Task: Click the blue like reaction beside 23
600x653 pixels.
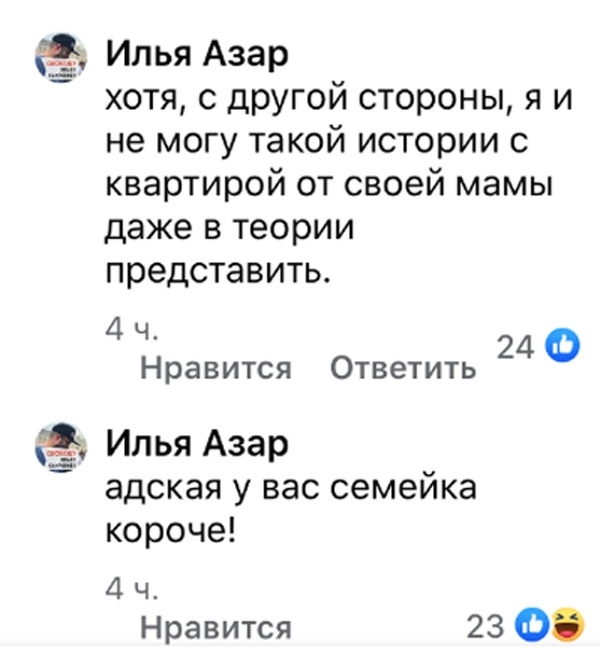Action: (x=528, y=627)
